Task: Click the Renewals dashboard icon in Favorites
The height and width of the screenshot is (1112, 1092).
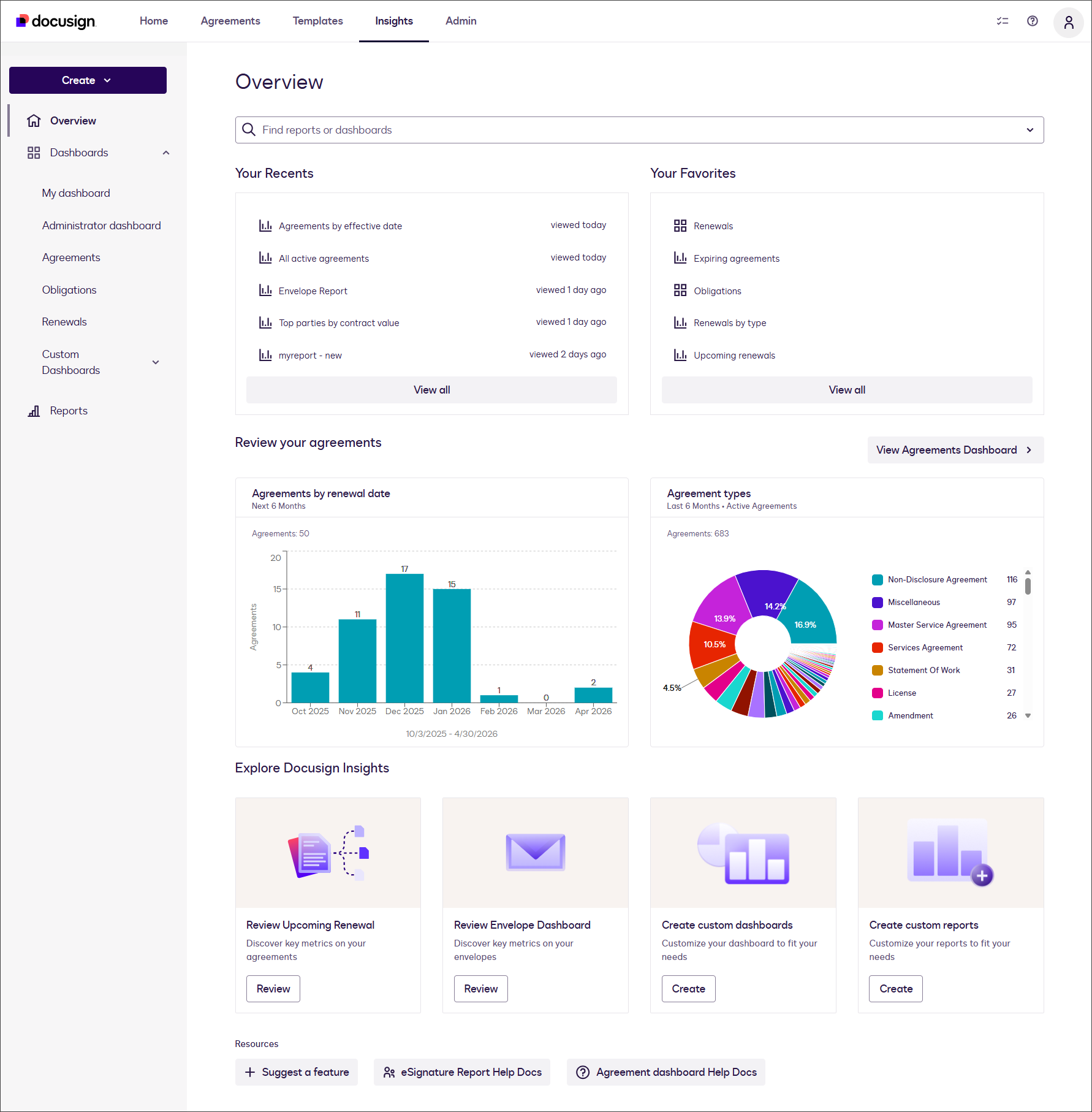Action: click(x=680, y=226)
